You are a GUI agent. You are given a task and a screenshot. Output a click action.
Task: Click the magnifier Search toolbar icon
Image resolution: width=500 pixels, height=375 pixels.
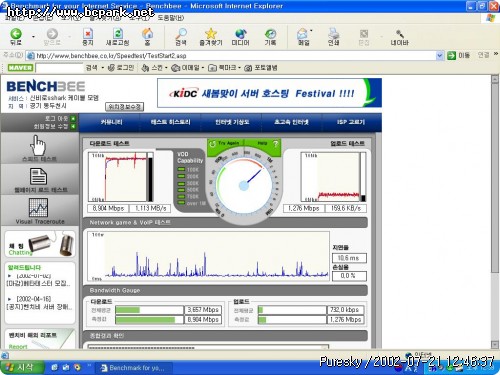click(x=181, y=34)
